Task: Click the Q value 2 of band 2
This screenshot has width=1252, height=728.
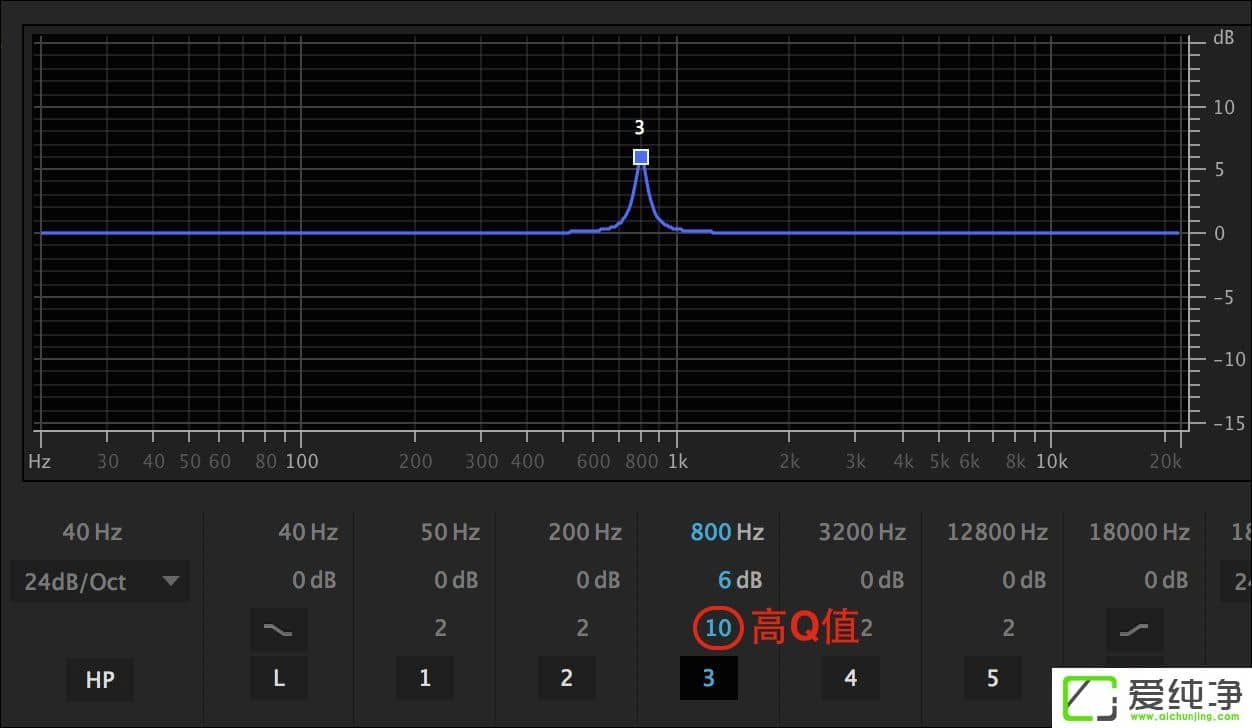Action: (x=582, y=628)
